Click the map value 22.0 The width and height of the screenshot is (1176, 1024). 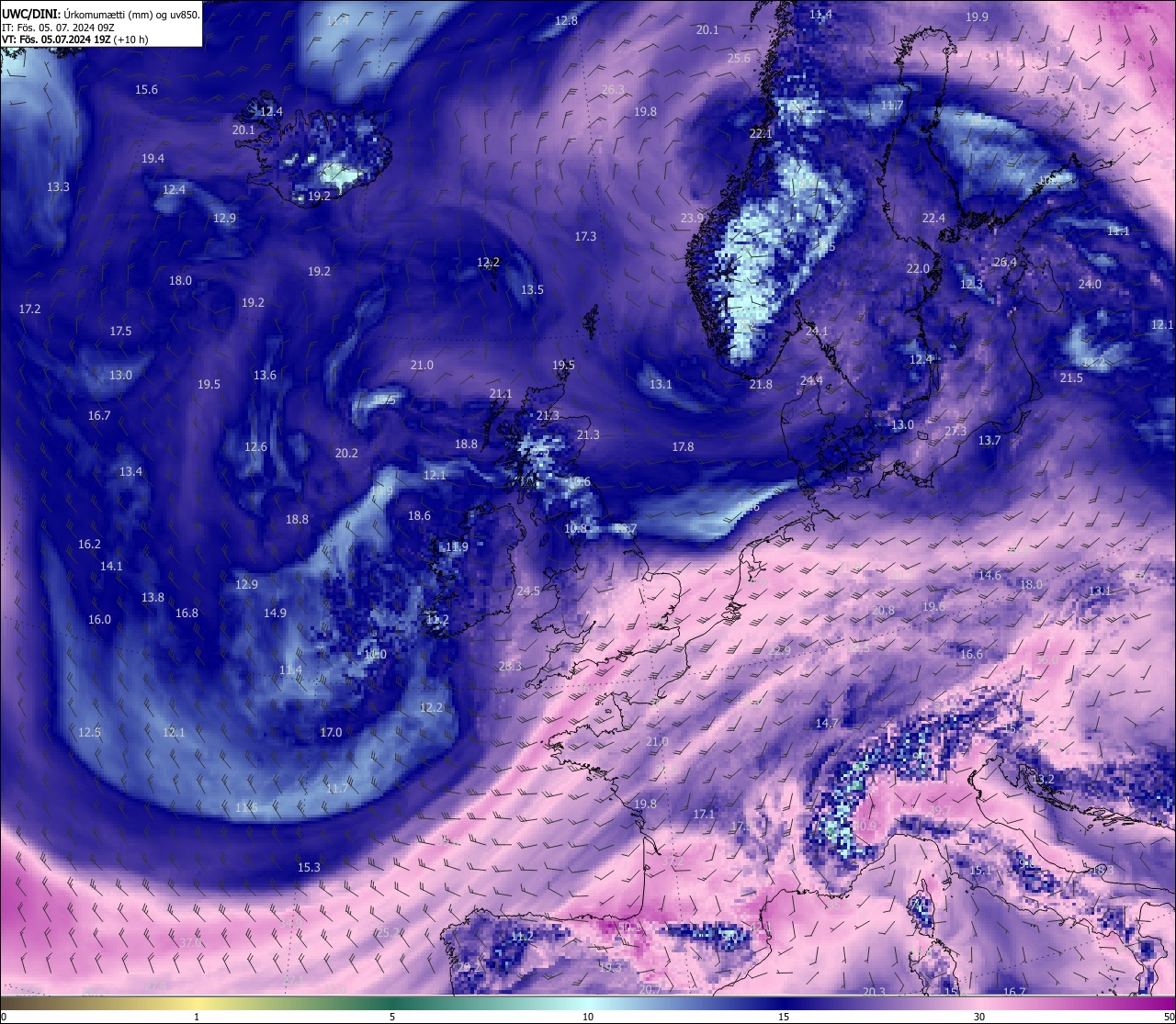[x=918, y=268]
